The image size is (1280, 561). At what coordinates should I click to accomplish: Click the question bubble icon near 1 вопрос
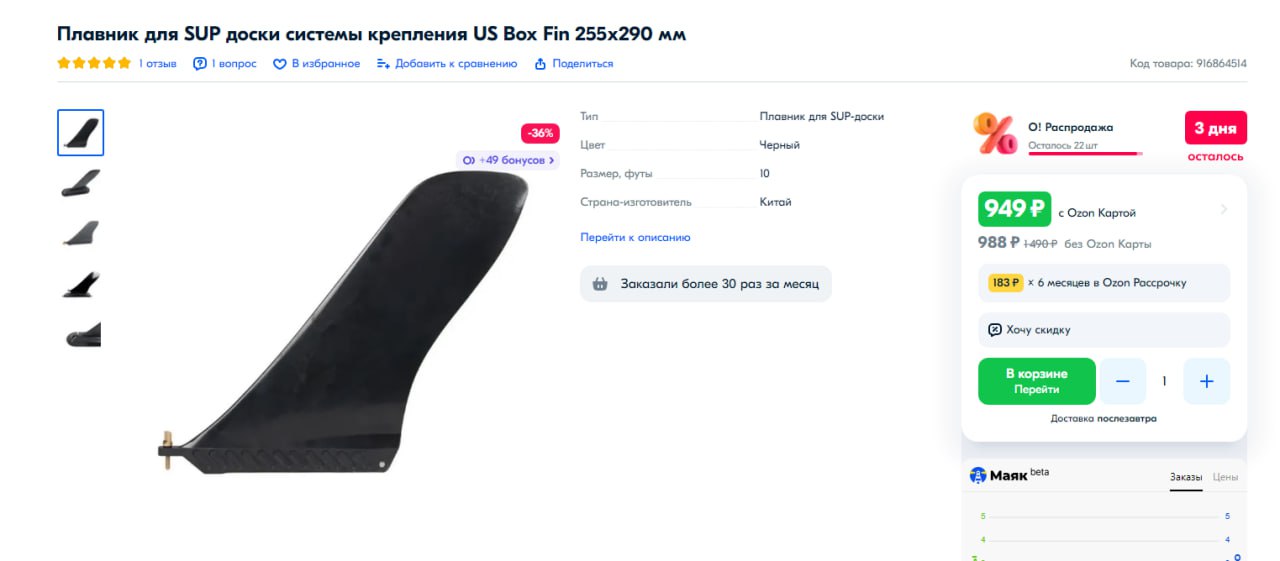[x=200, y=64]
